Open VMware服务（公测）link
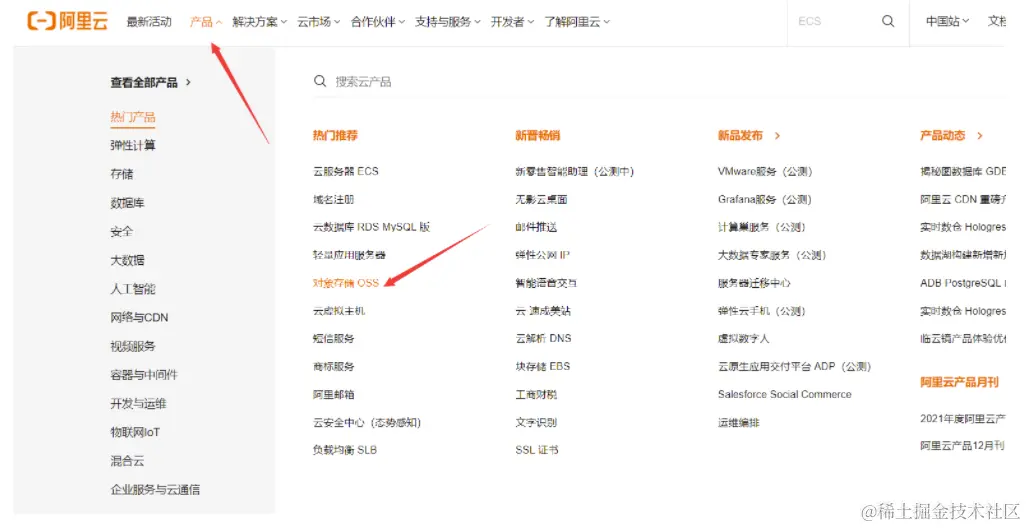 [x=765, y=172]
